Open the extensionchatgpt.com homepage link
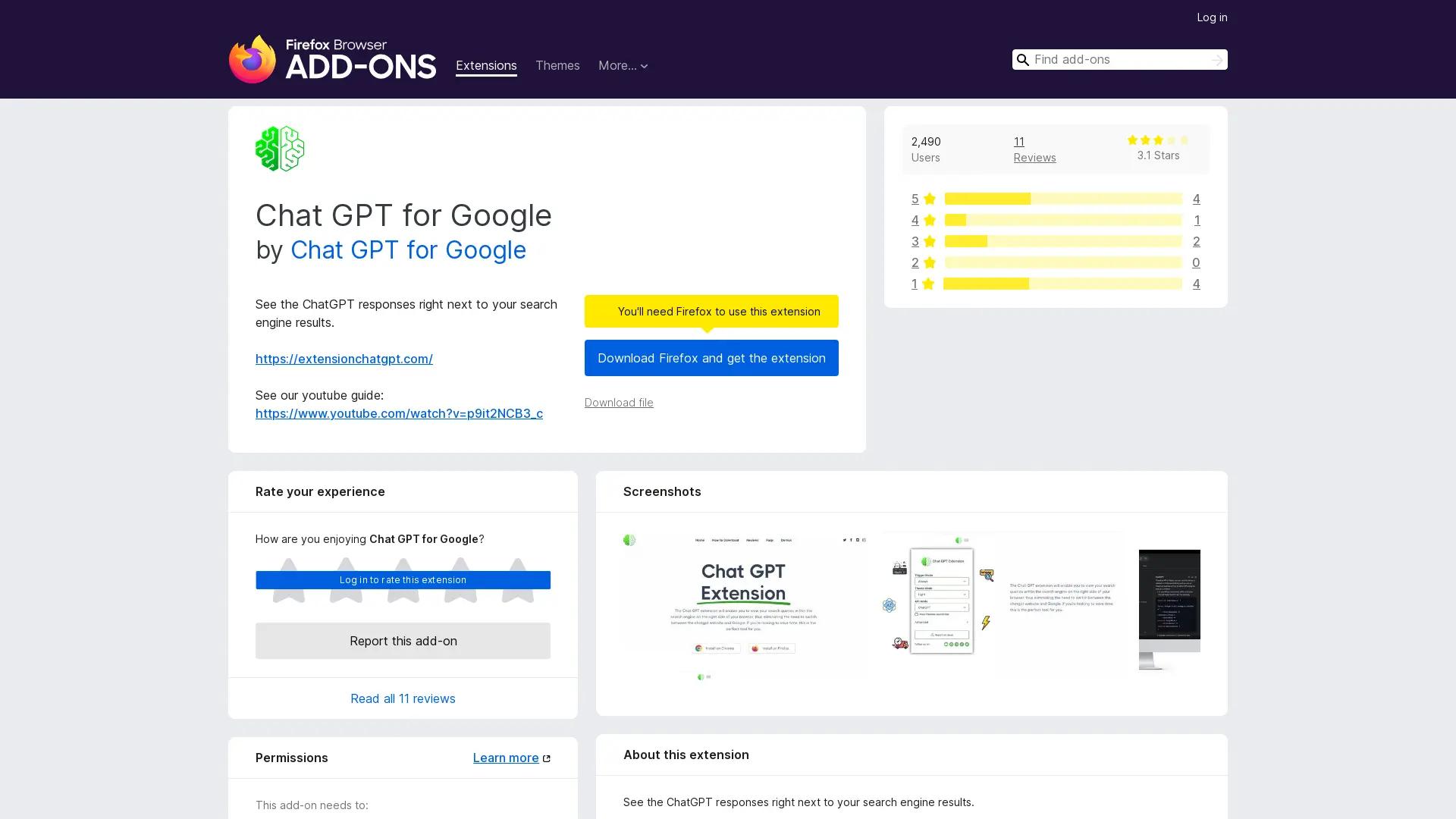Viewport: 1456px width, 819px height. [344, 359]
